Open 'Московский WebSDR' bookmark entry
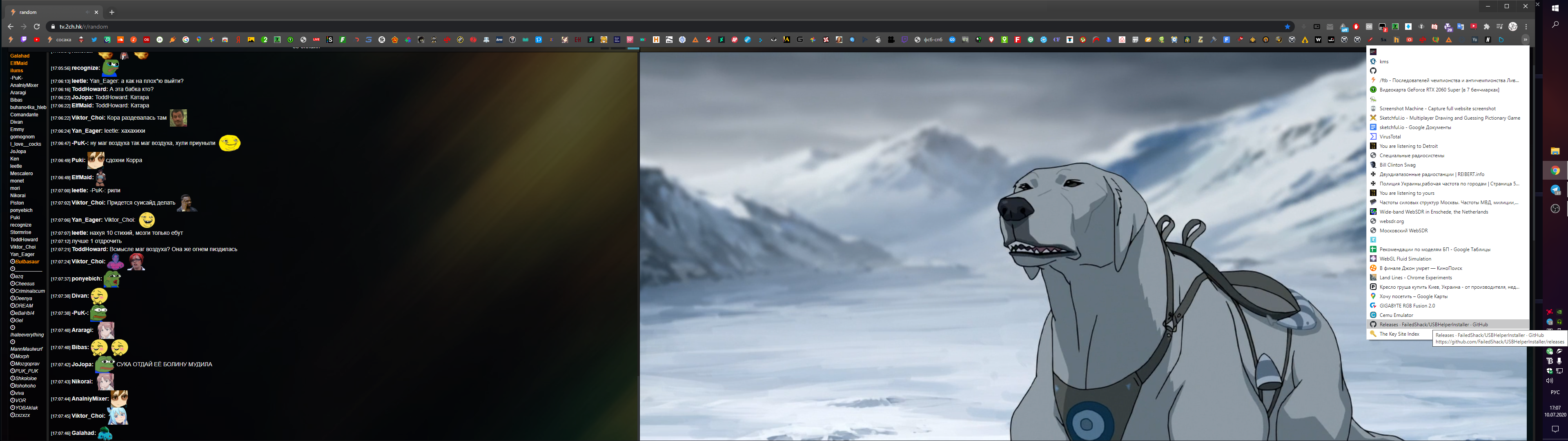Screen dimensions: 1568x441 tap(1448, 231)
